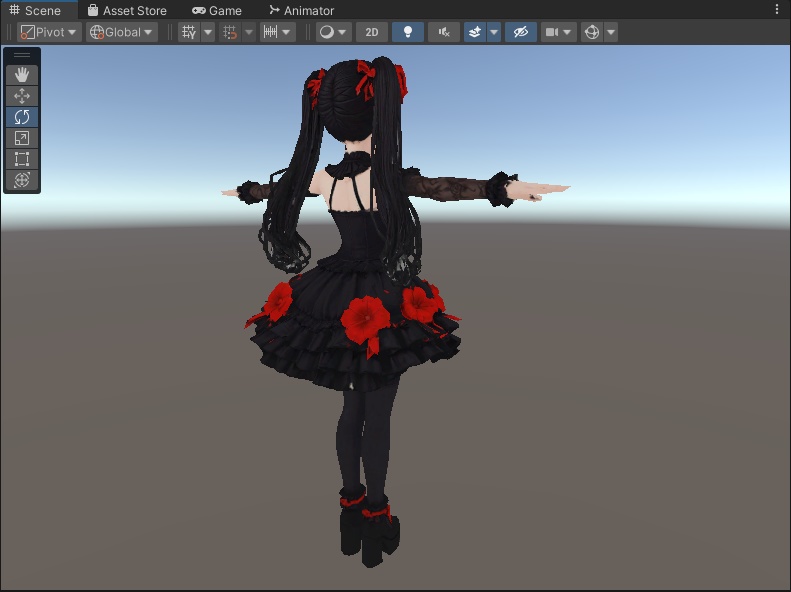791x592 pixels.
Task: Toggle scene effects button
Action: [475, 32]
